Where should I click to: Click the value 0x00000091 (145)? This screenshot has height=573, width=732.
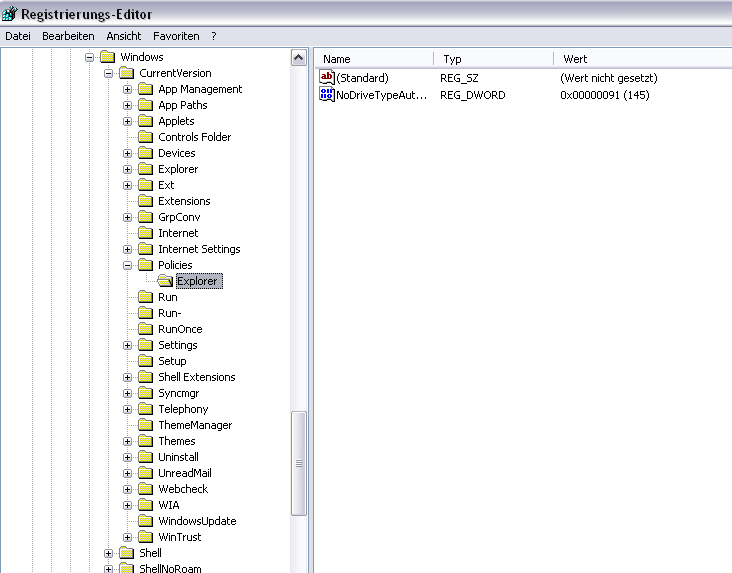point(605,95)
